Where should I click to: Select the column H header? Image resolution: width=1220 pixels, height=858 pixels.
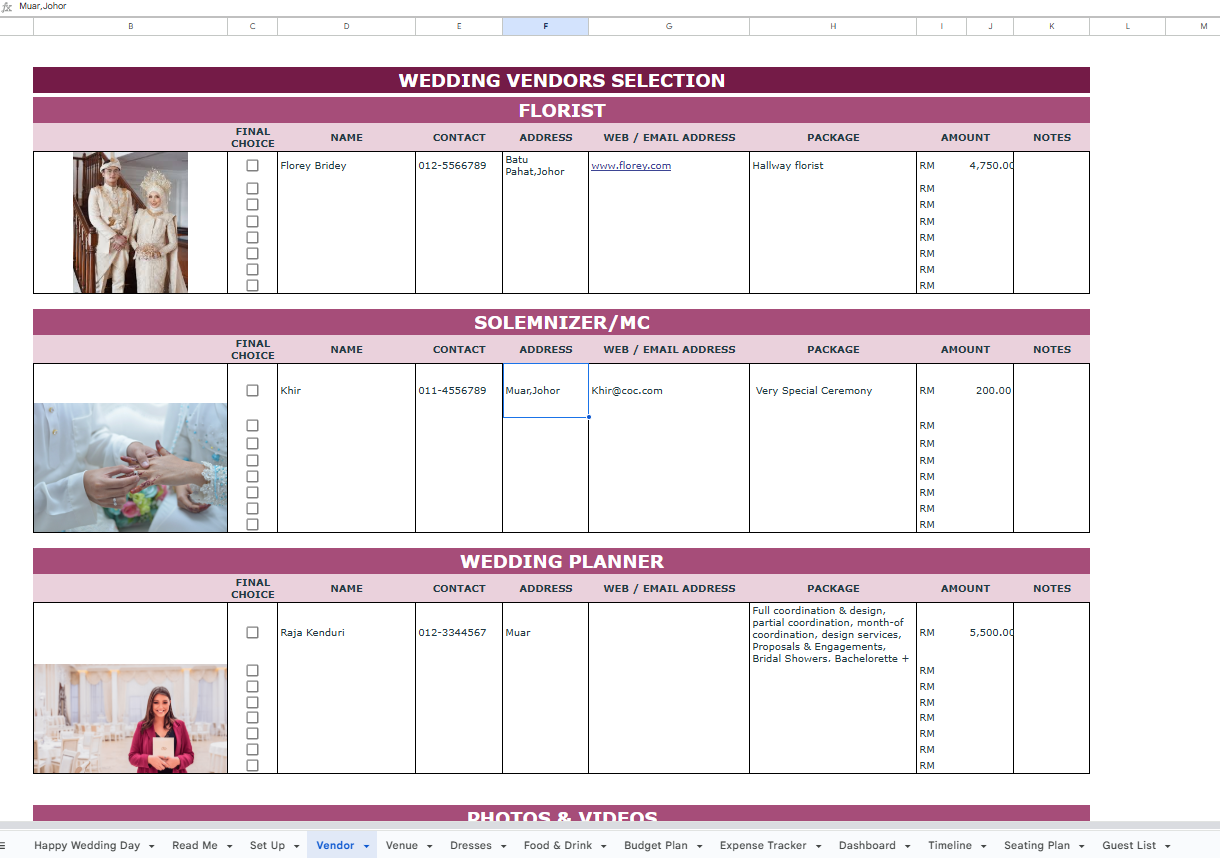pyautogui.click(x=832, y=26)
